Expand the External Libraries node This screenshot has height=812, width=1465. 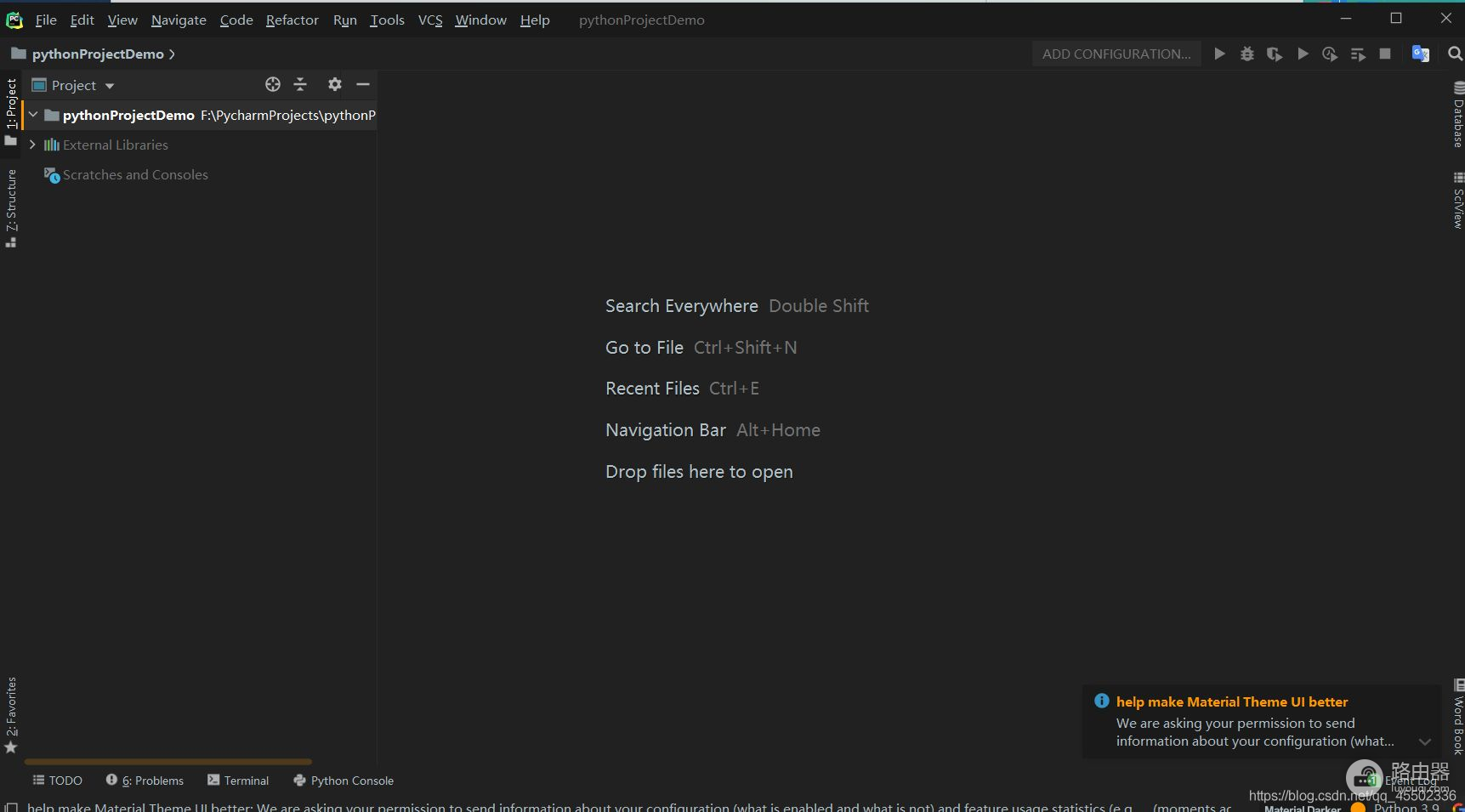point(32,145)
